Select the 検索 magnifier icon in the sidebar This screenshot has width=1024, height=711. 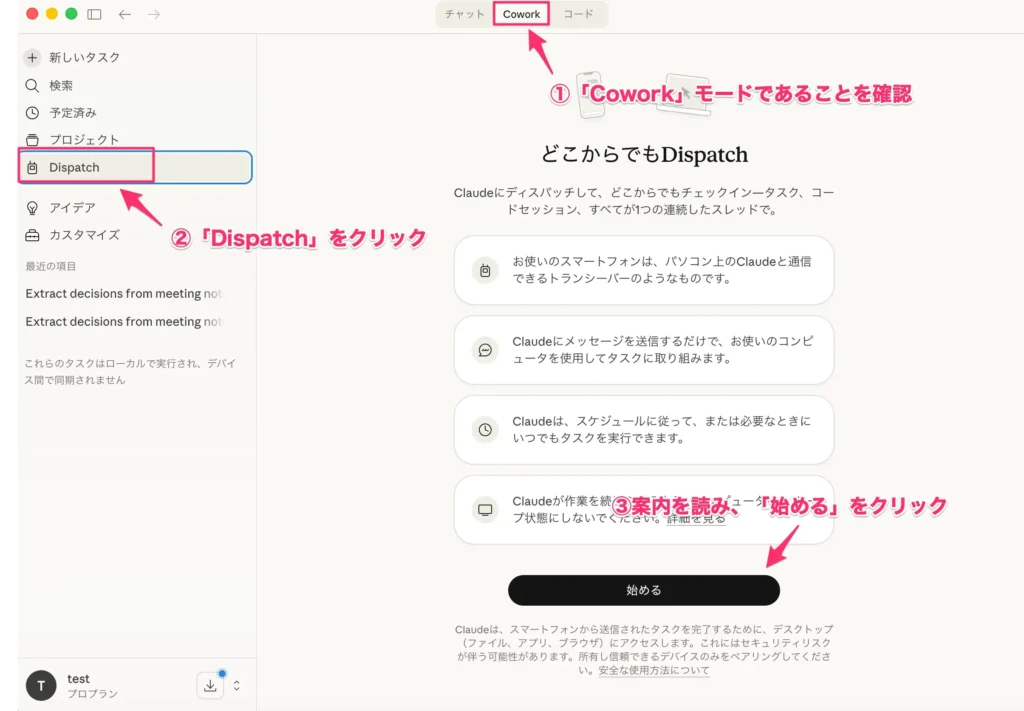tap(33, 85)
